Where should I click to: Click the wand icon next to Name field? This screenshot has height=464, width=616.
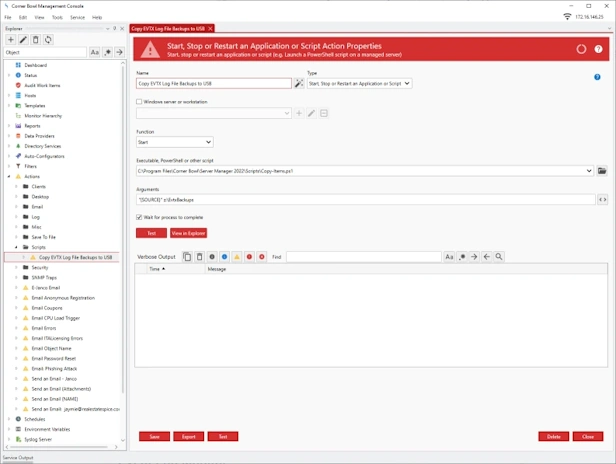point(299,84)
